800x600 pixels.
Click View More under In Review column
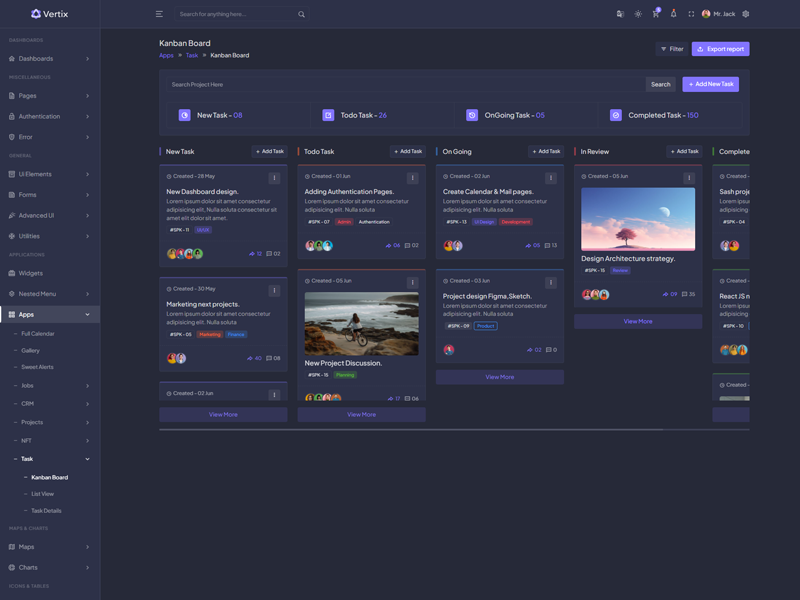pyautogui.click(x=638, y=321)
